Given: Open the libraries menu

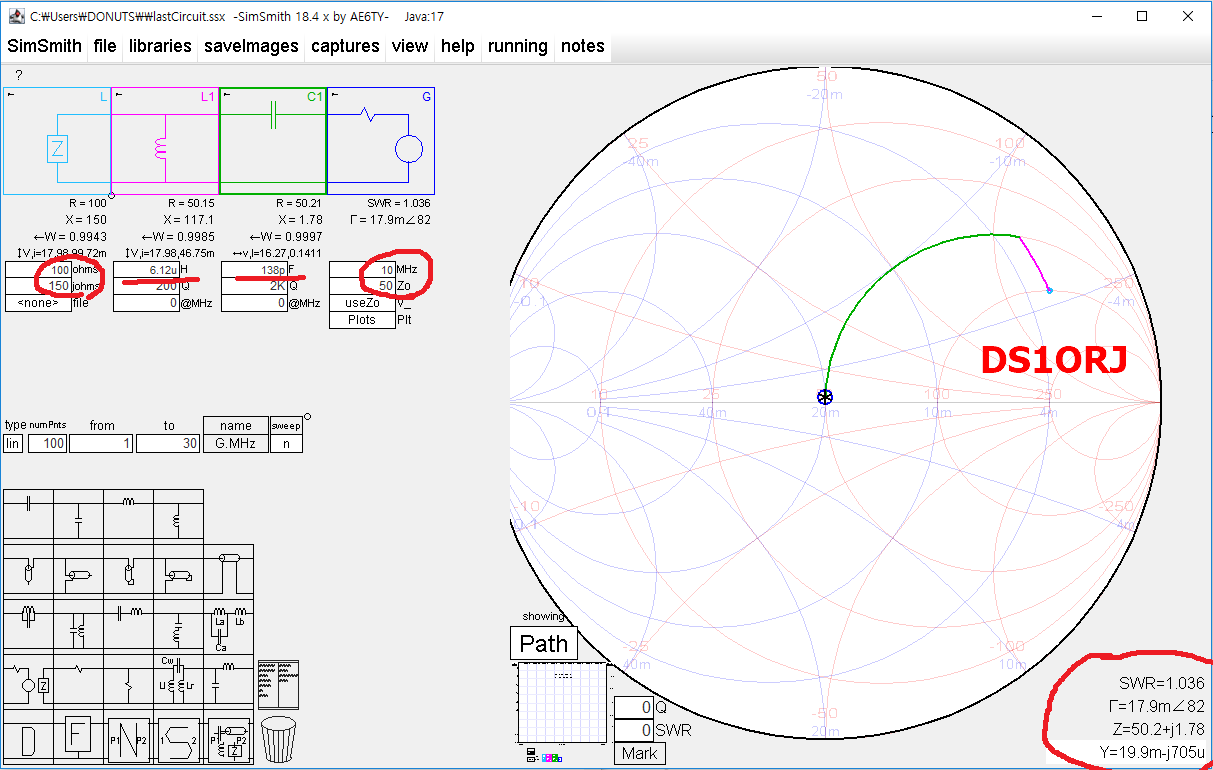Looking at the screenshot, I should (160, 46).
